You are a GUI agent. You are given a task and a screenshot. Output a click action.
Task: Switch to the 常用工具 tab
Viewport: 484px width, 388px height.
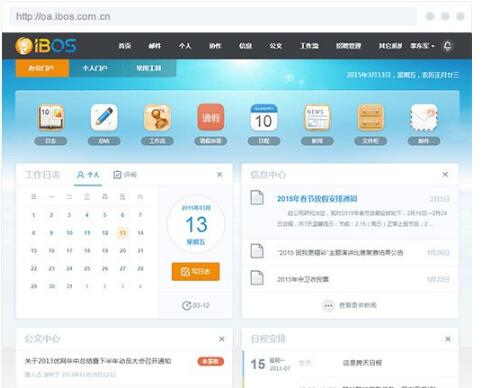(x=149, y=68)
